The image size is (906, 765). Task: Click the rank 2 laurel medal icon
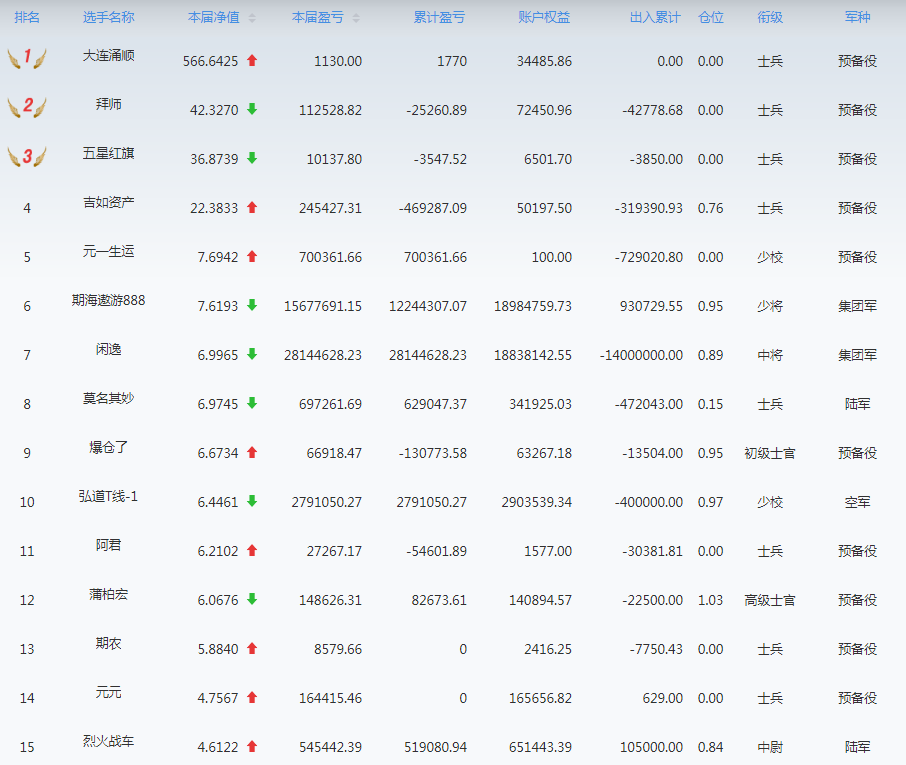click(27, 107)
